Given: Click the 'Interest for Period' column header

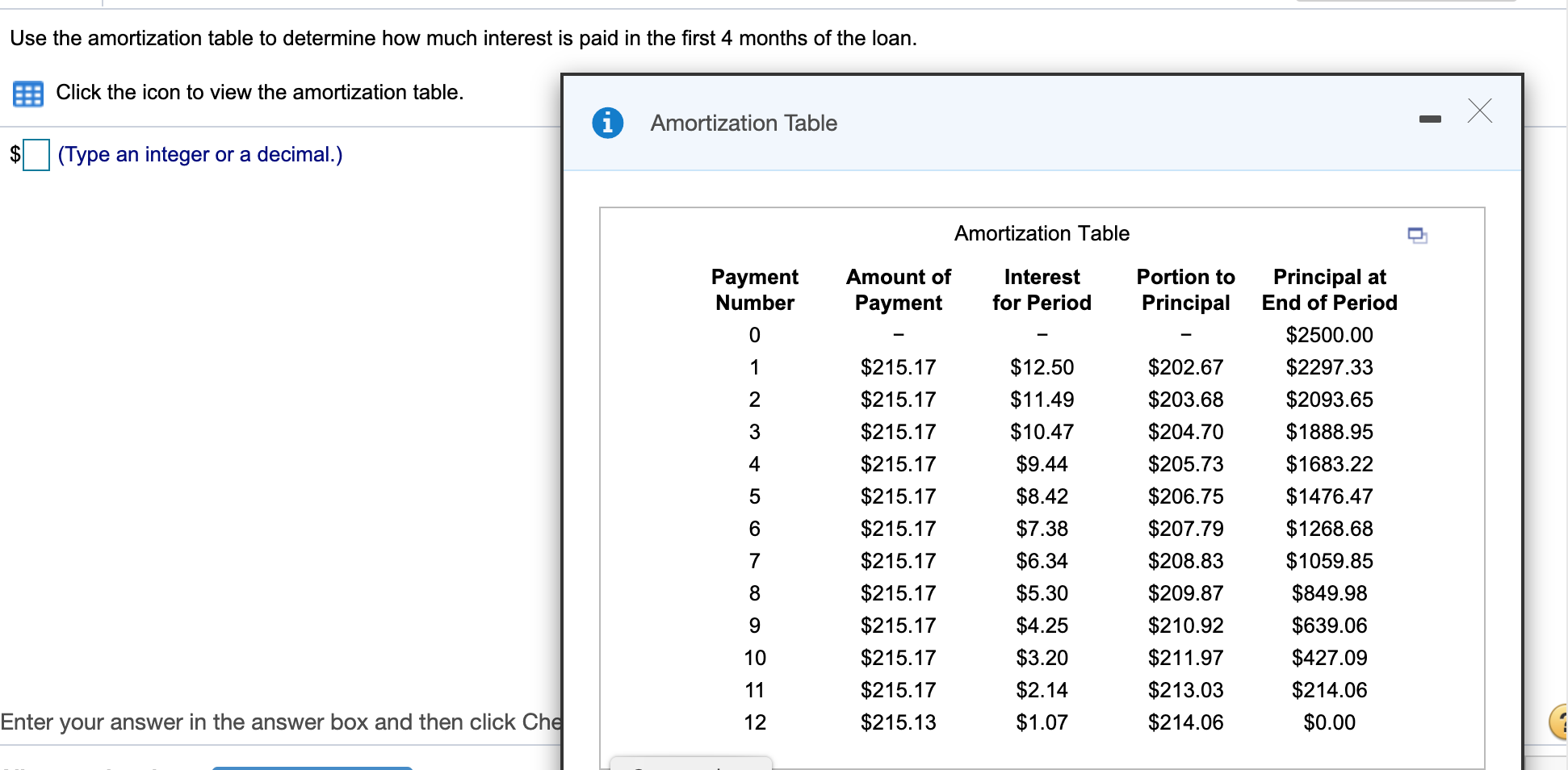Looking at the screenshot, I should [x=1042, y=289].
